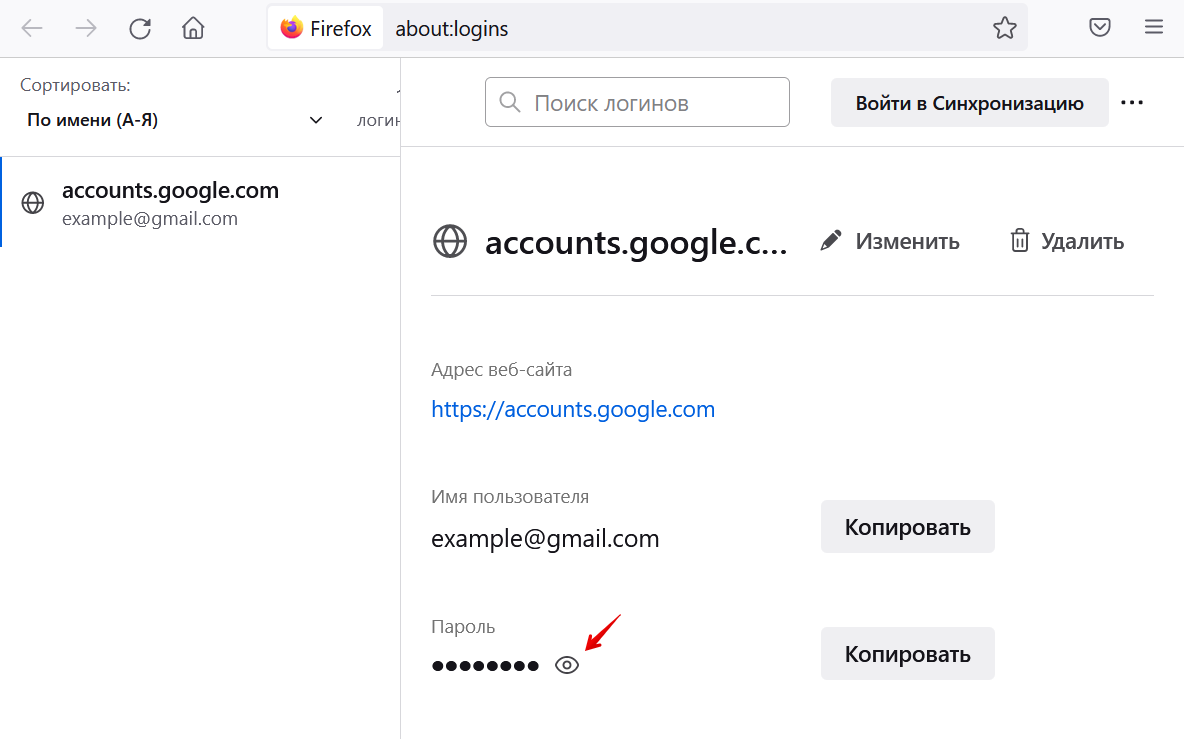
Task: Reveal the password with eye icon
Action: coord(567,665)
